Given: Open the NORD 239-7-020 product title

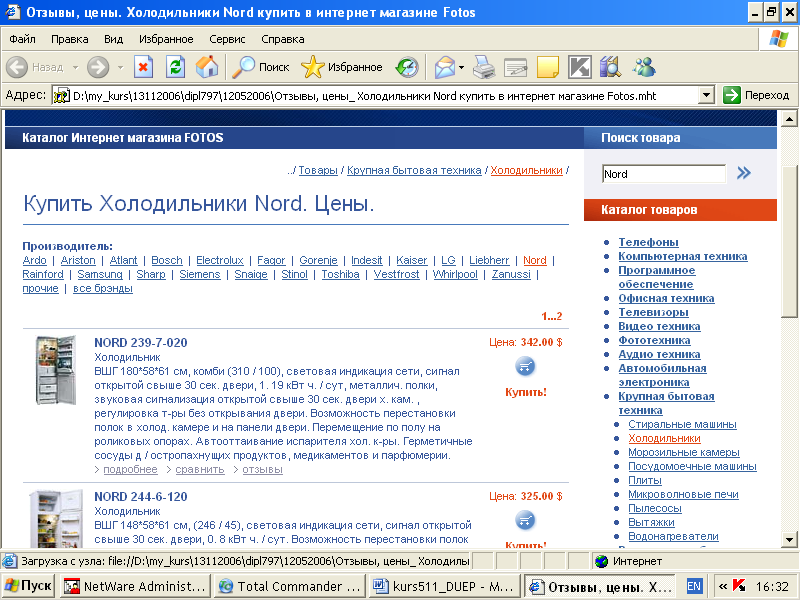Looking at the screenshot, I should (141, 342).
